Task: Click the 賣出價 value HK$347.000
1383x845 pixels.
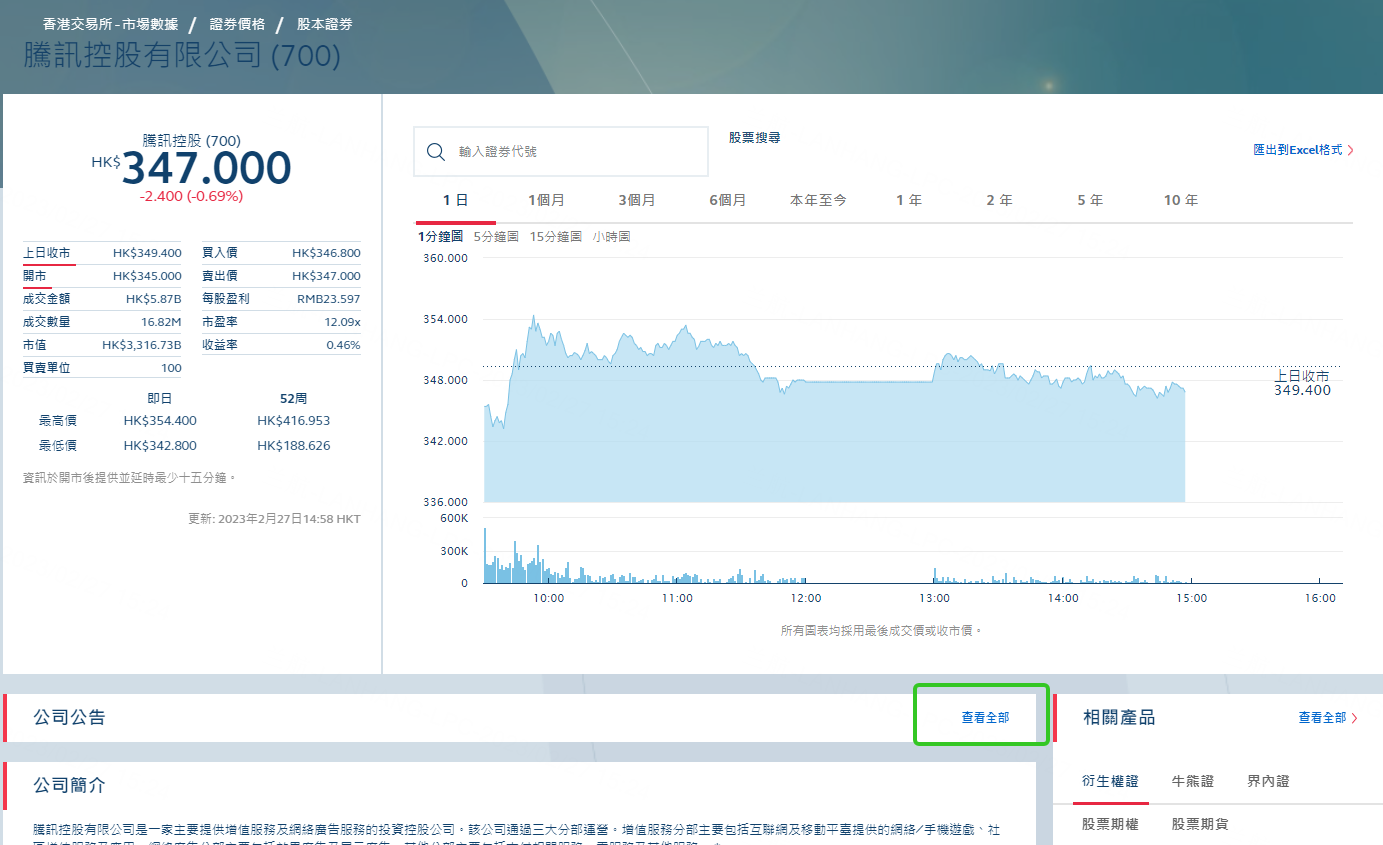Action: [326, 276]
